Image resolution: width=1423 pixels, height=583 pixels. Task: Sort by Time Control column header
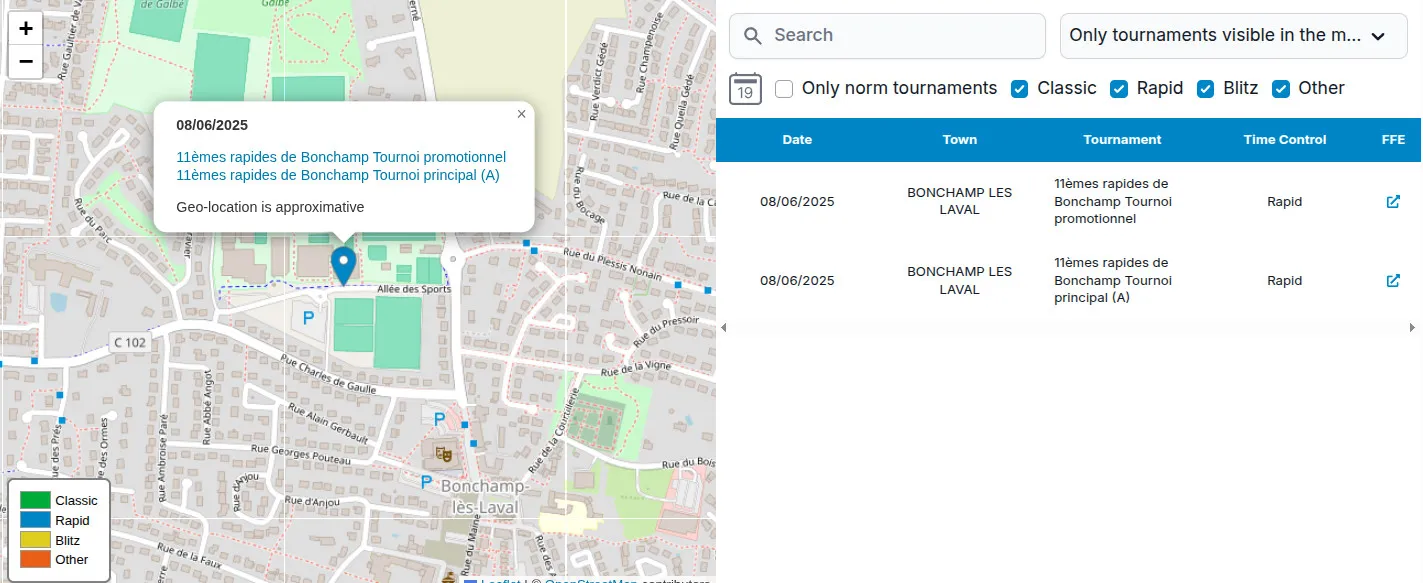click(1284, 140)
